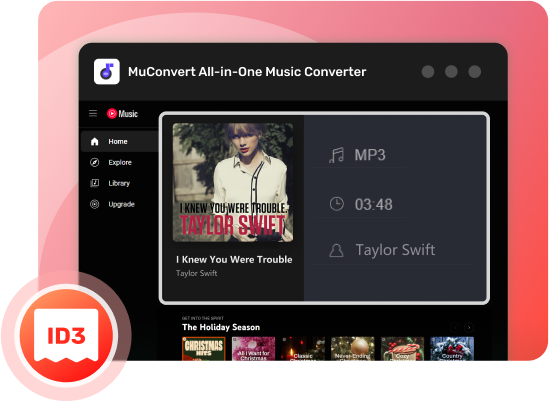
Task: Open the Never-Ending Christmas thumbnail
Action: click(x=353, y=348)
